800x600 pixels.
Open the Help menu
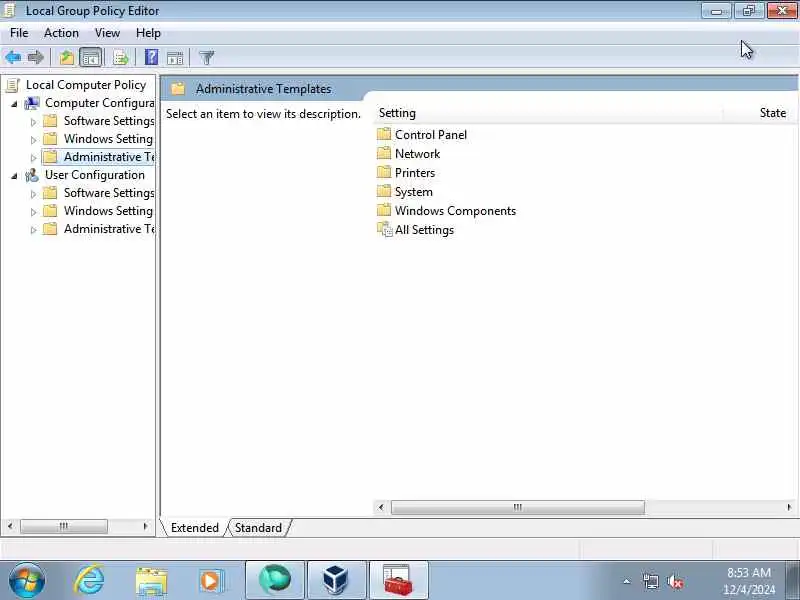click(x=148, y=33)
